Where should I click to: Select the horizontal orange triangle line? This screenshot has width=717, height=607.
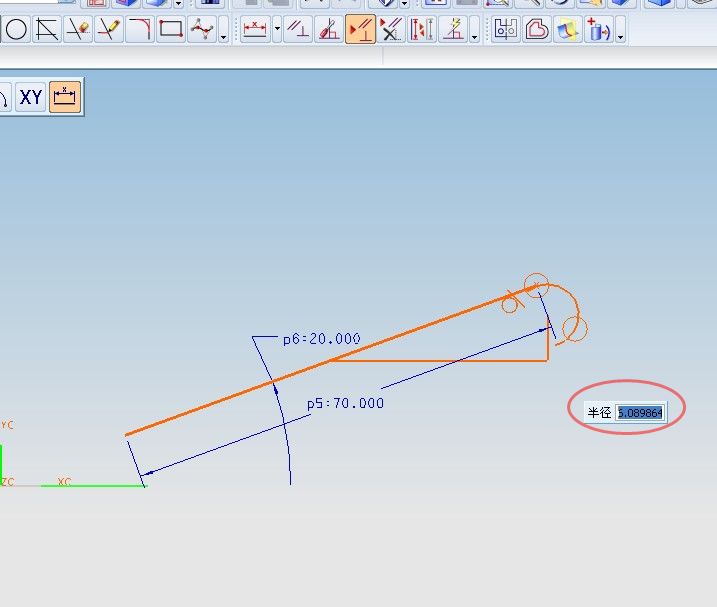click(x=439, y=360)
